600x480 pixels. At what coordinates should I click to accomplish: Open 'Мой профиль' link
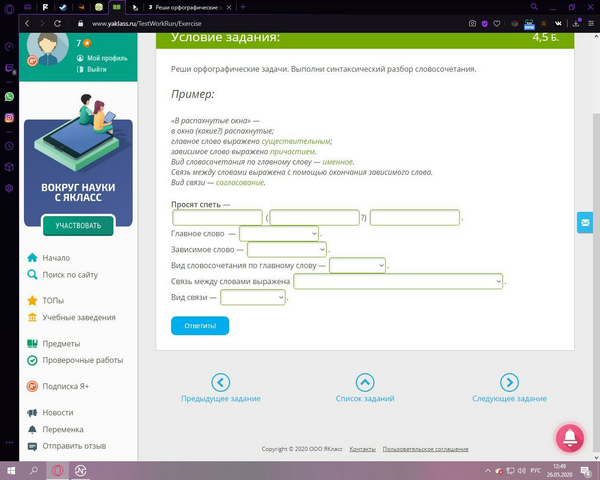102,58
